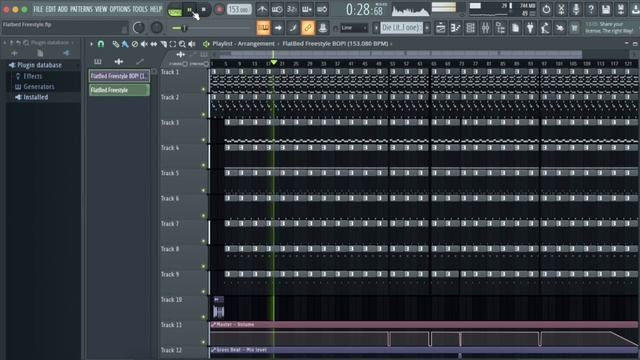Open the VIEW menu
640x360 pixels.
[101, 9]
